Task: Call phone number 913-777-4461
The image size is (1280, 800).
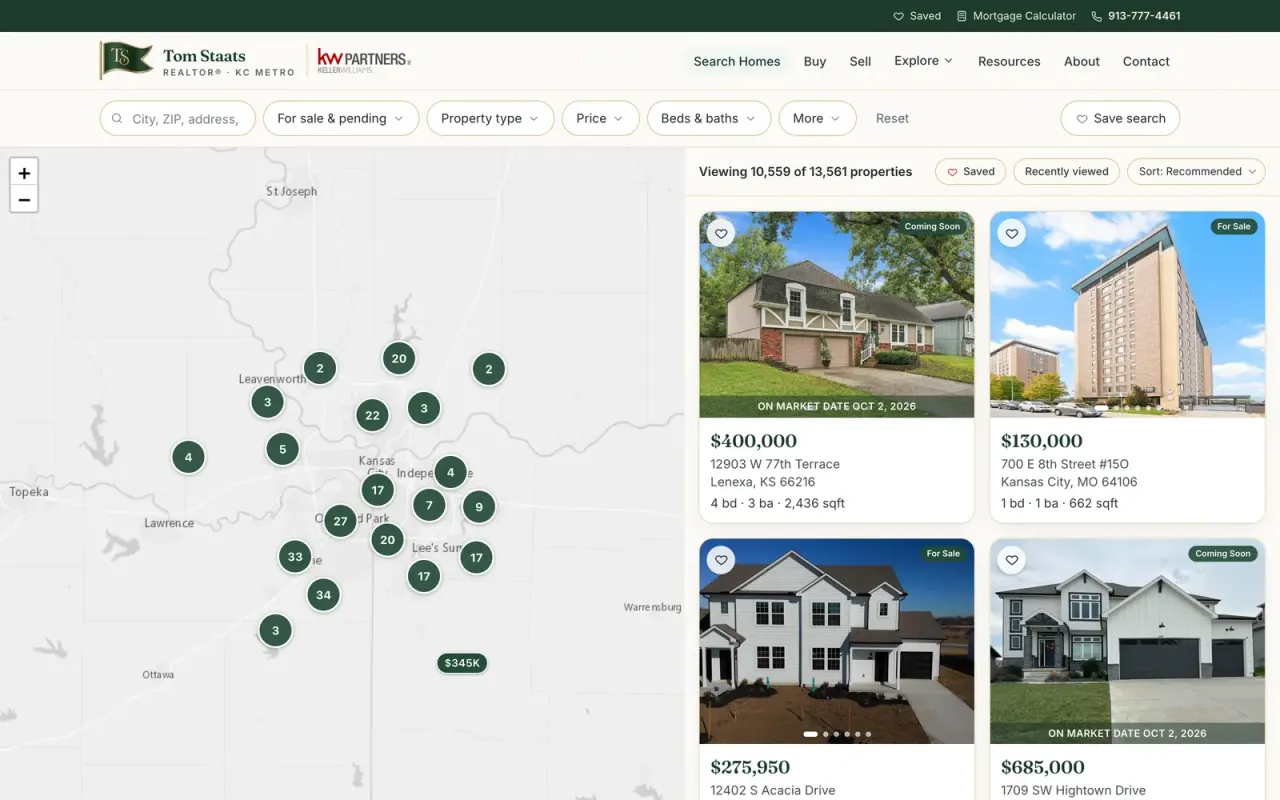Action: click(1135, 16)
